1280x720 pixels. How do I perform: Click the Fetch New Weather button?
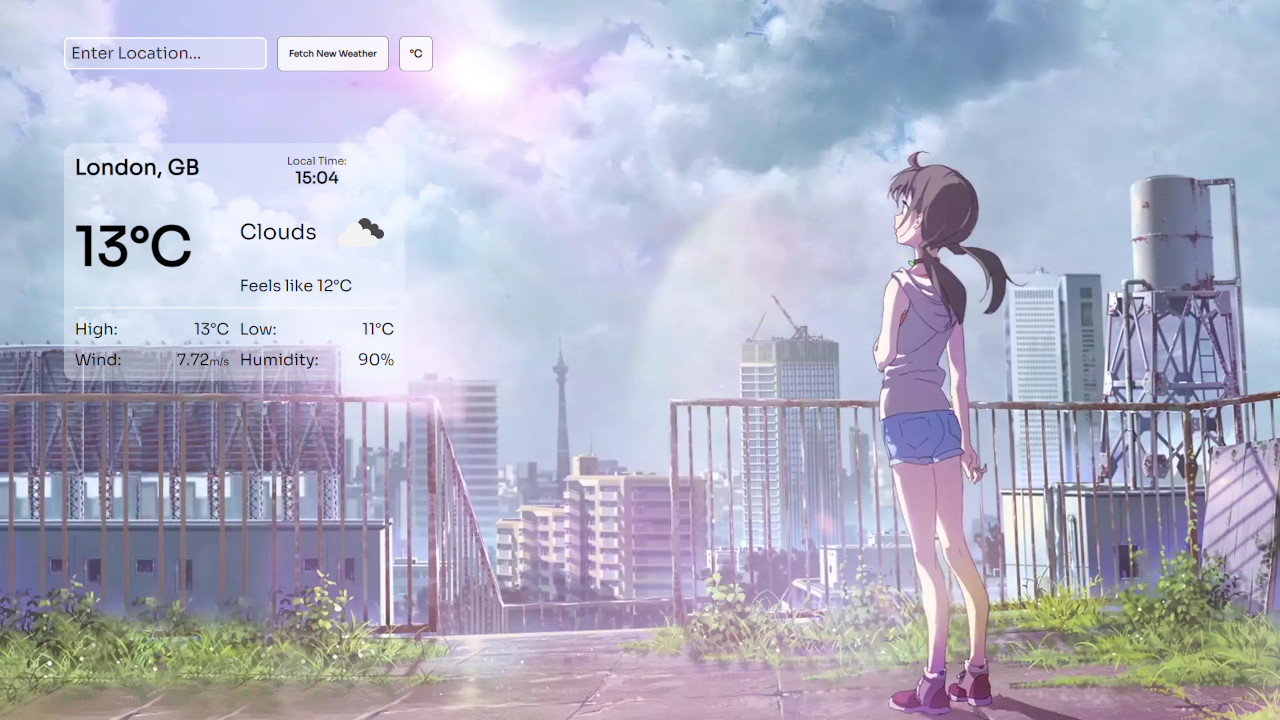333,54
